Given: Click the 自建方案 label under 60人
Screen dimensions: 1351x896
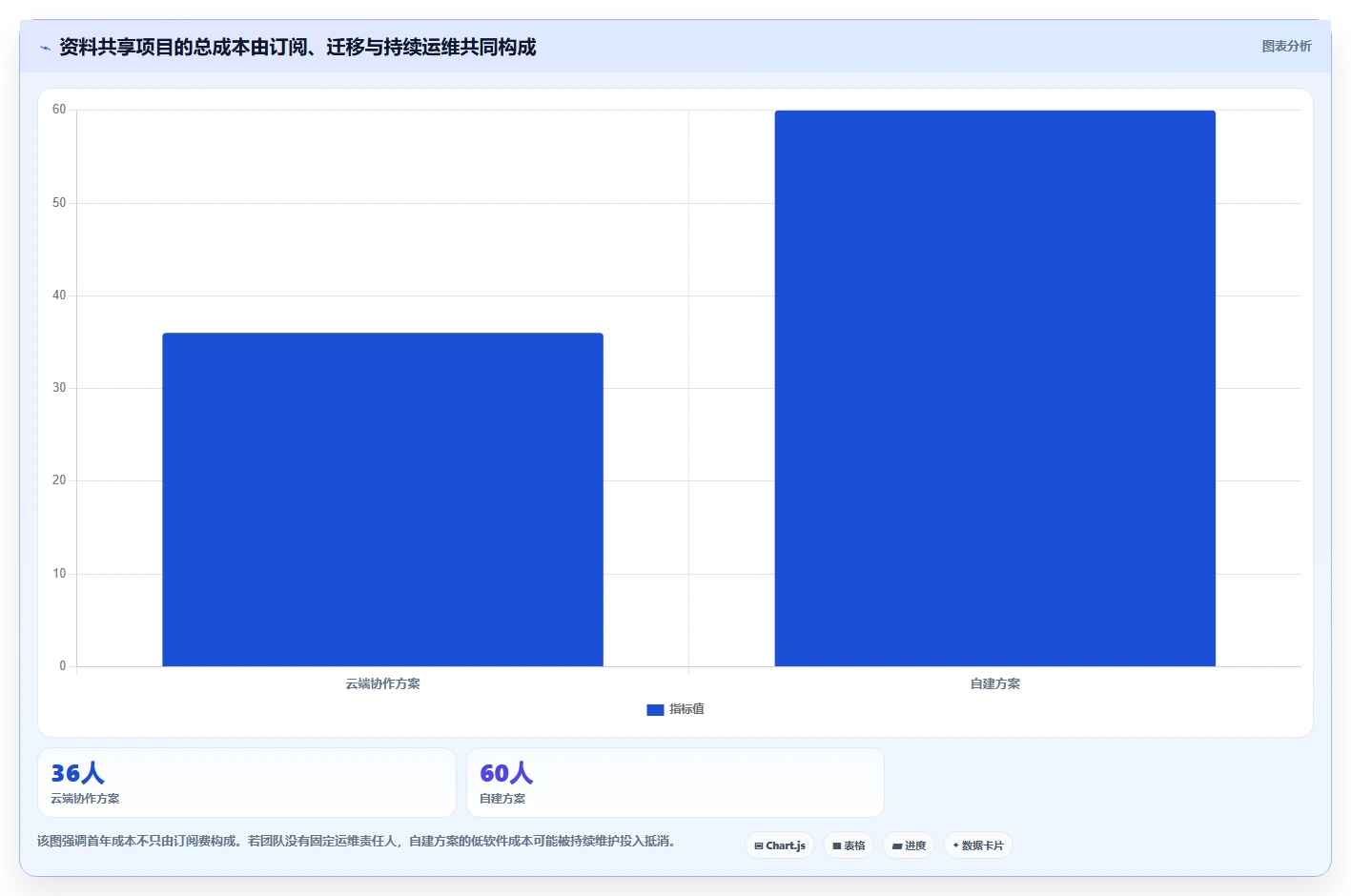Looking at the screenshot, I should click(502, 799).
